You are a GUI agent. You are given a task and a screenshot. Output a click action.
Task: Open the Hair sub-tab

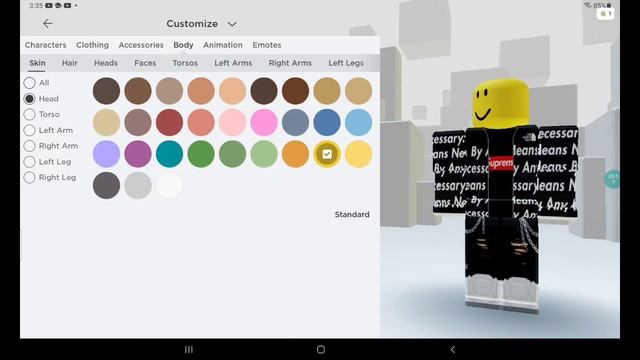(69, 63)
